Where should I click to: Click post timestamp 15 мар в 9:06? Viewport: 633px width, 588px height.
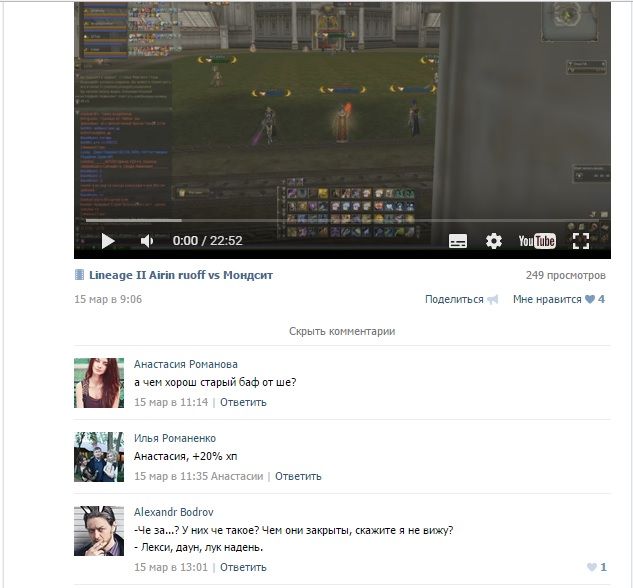point(108,299)
